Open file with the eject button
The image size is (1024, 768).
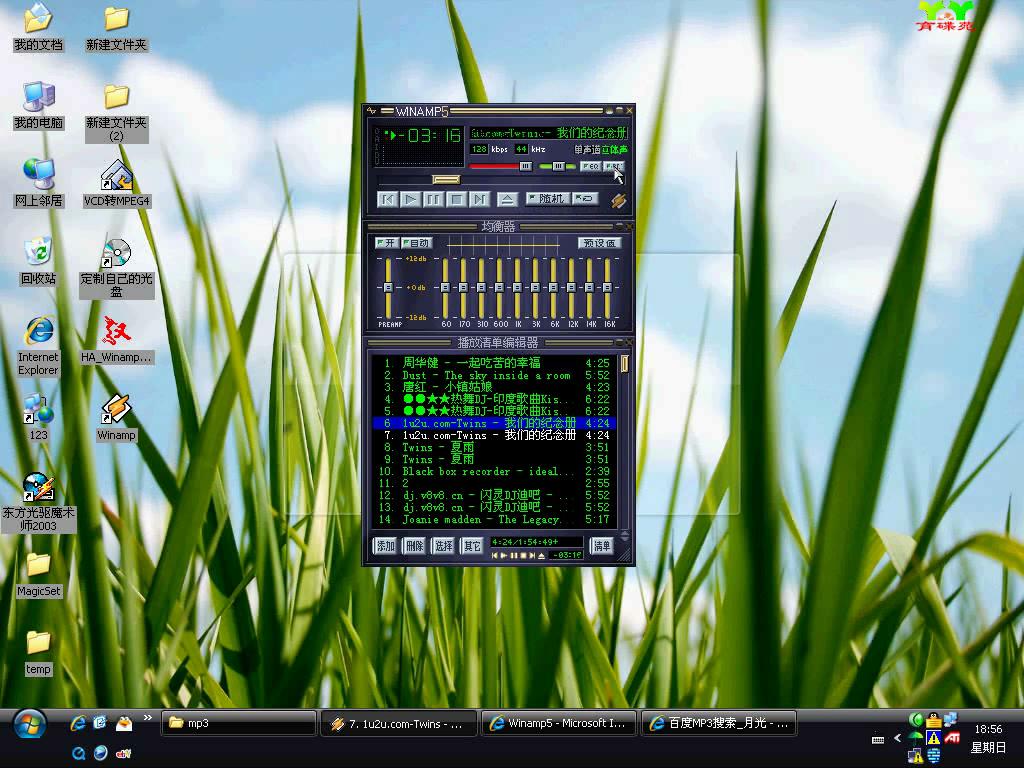[507, 199]
